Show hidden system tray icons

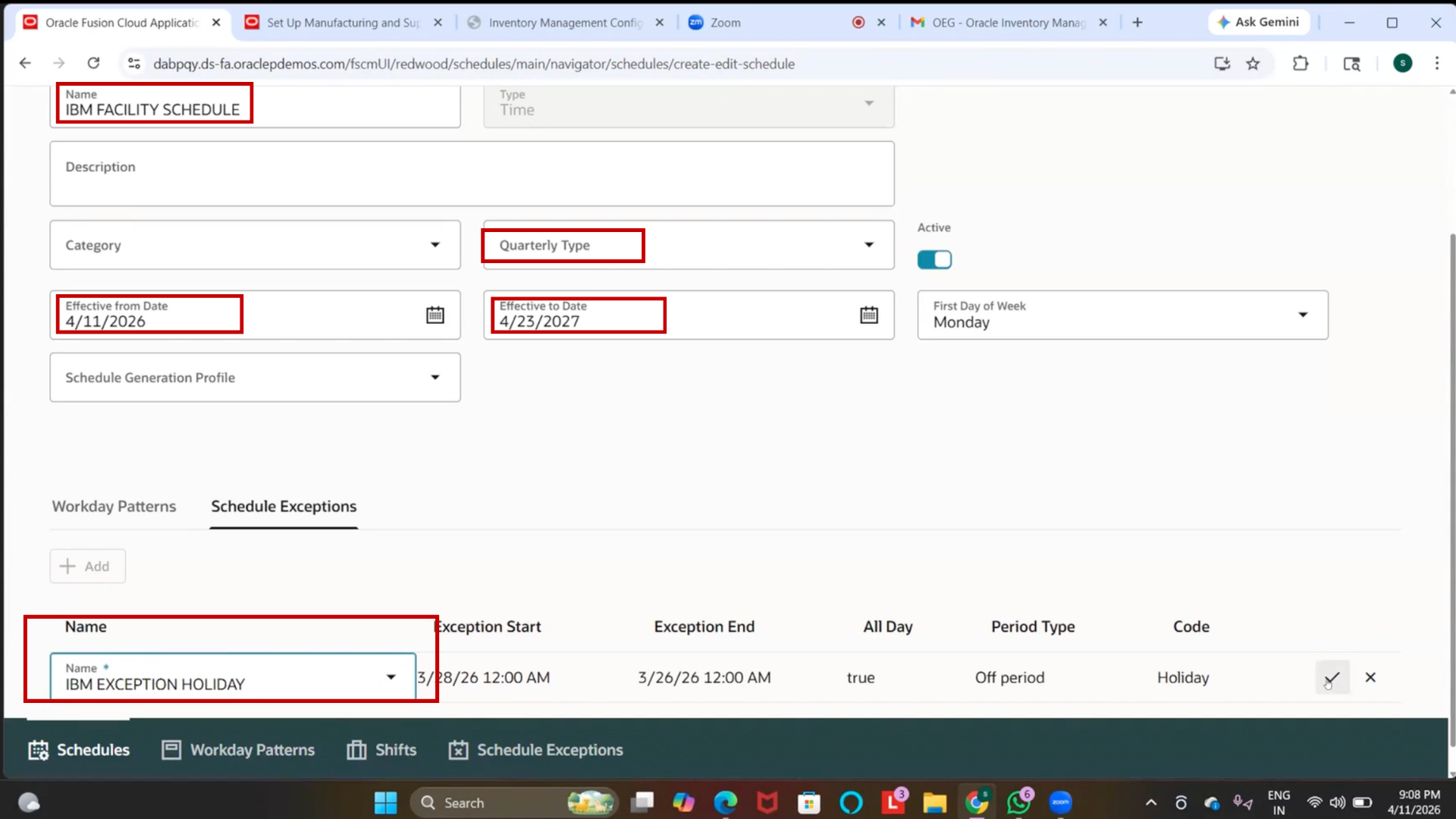coord(1150,802)
